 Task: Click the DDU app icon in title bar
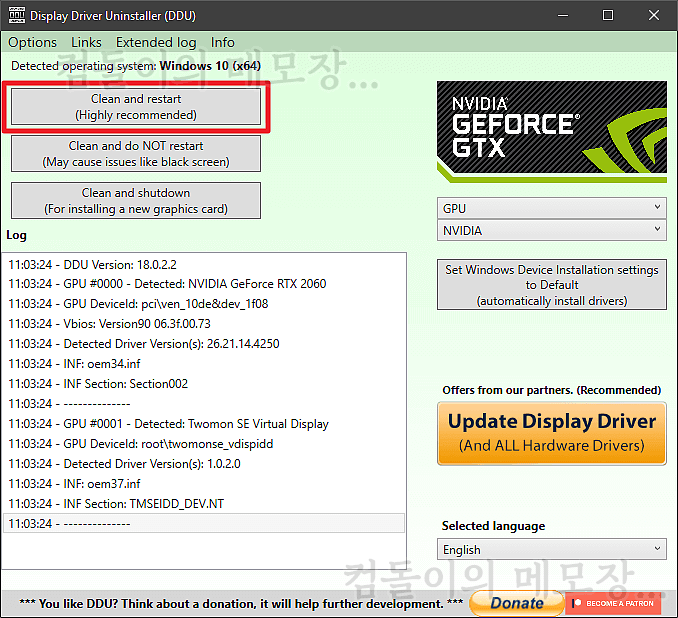(x=16, y=15)
